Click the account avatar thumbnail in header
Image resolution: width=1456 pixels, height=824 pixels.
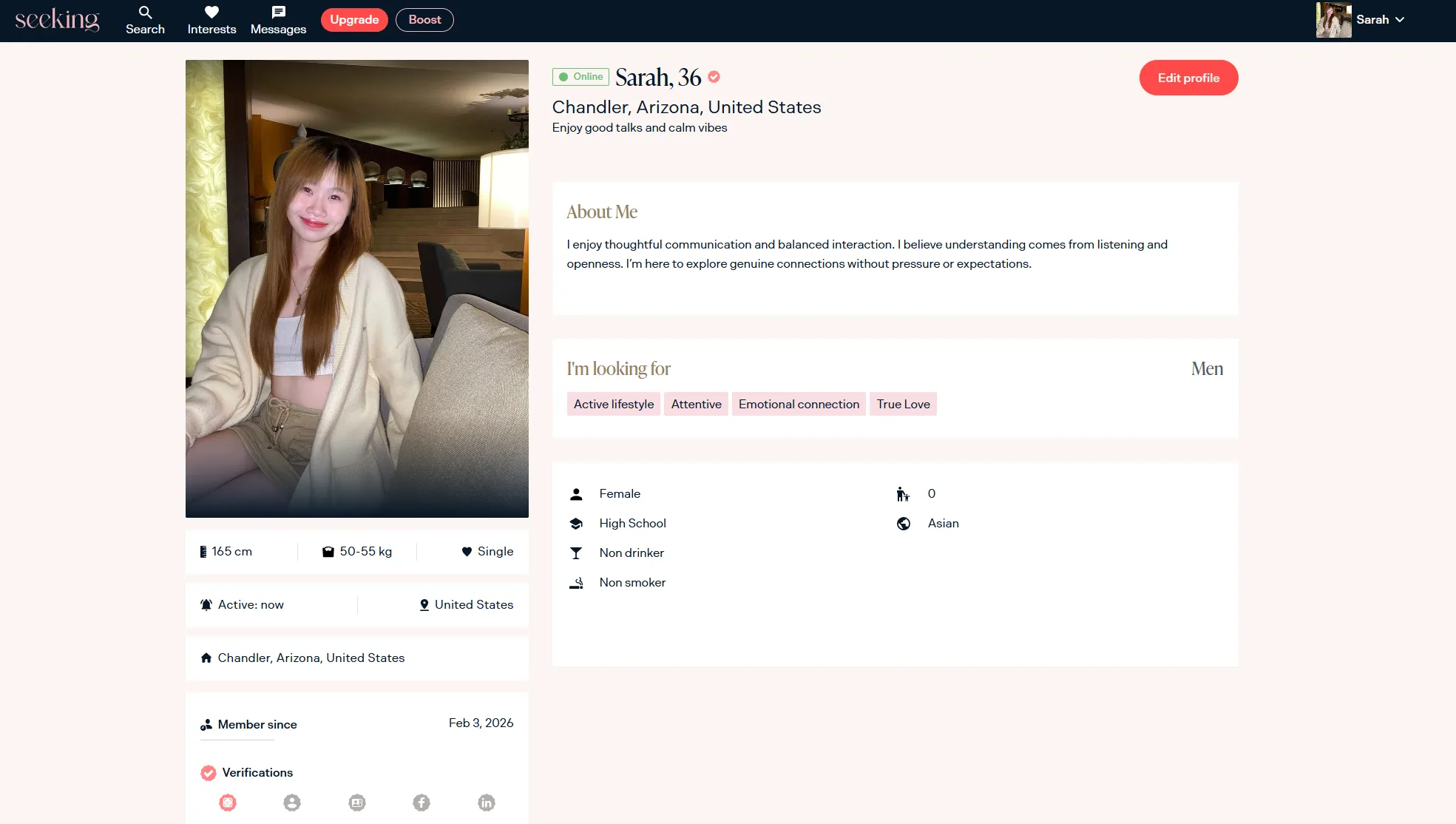(1333, 20)
